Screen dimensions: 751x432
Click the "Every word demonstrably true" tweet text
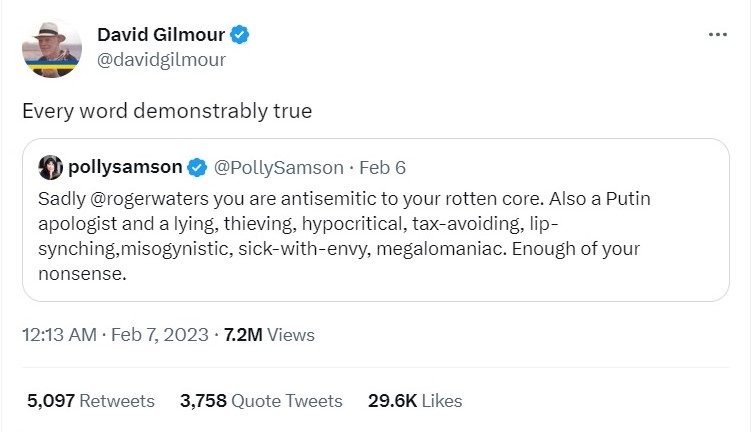[167, 110]
